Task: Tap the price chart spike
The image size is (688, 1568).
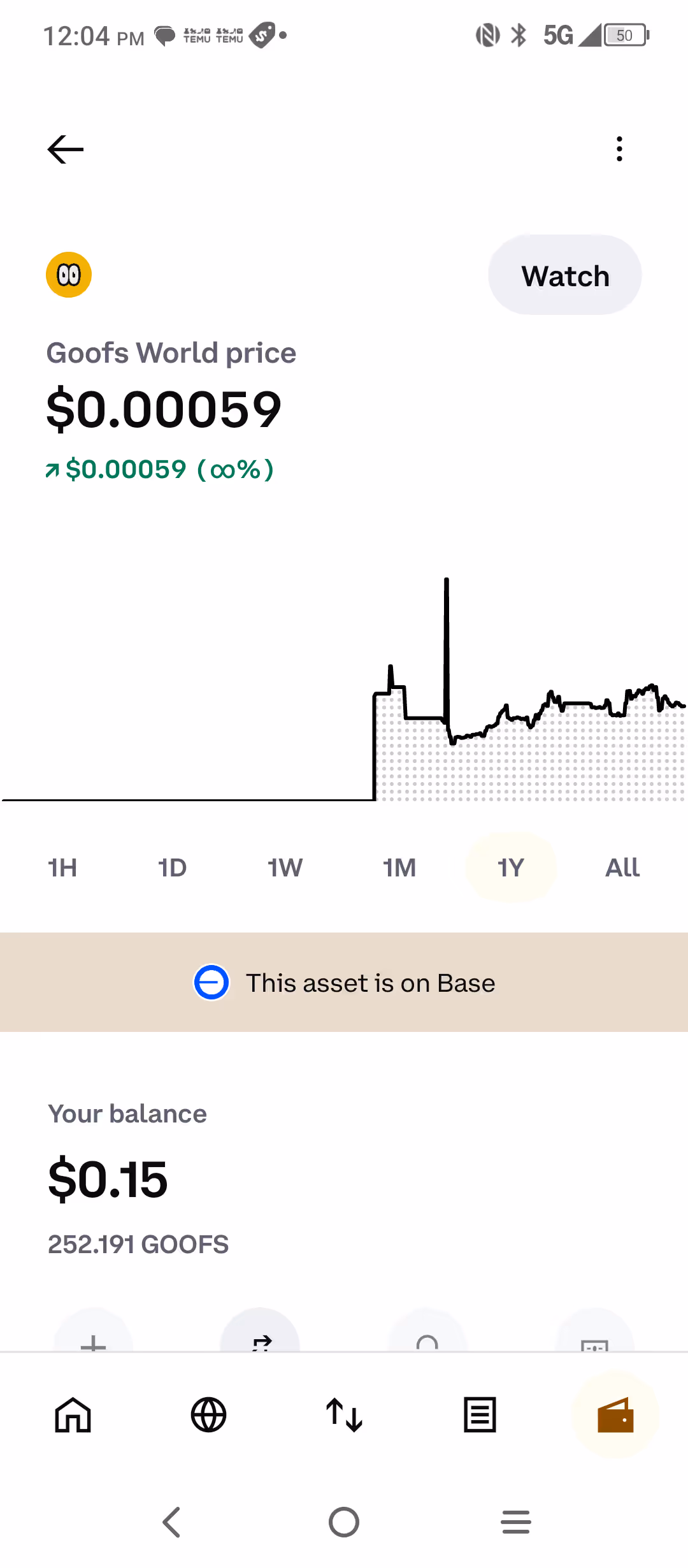Action: [x=447, y=637]
